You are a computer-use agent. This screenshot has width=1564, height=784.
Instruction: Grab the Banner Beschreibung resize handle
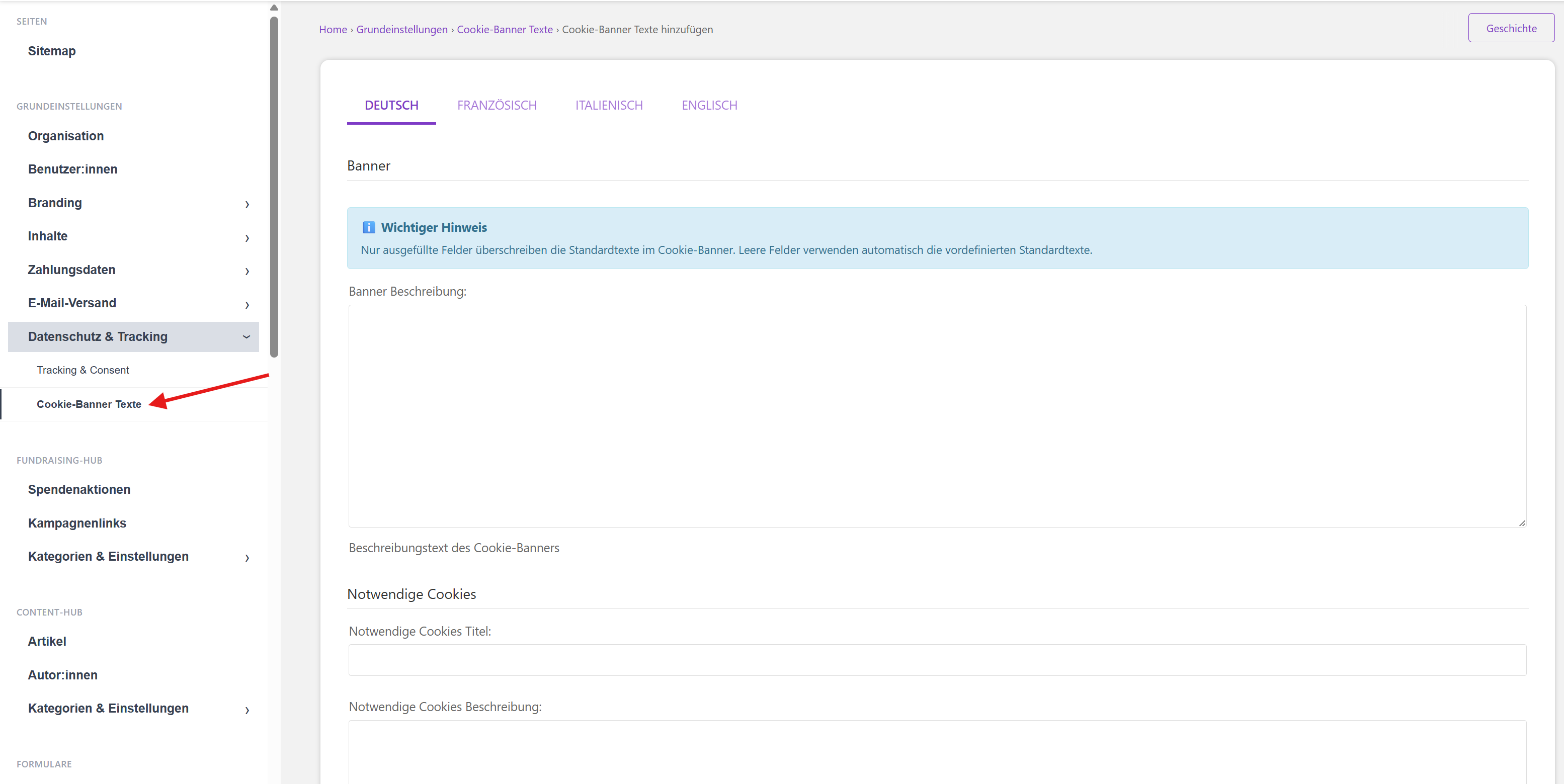click(x=1522, y=523)
